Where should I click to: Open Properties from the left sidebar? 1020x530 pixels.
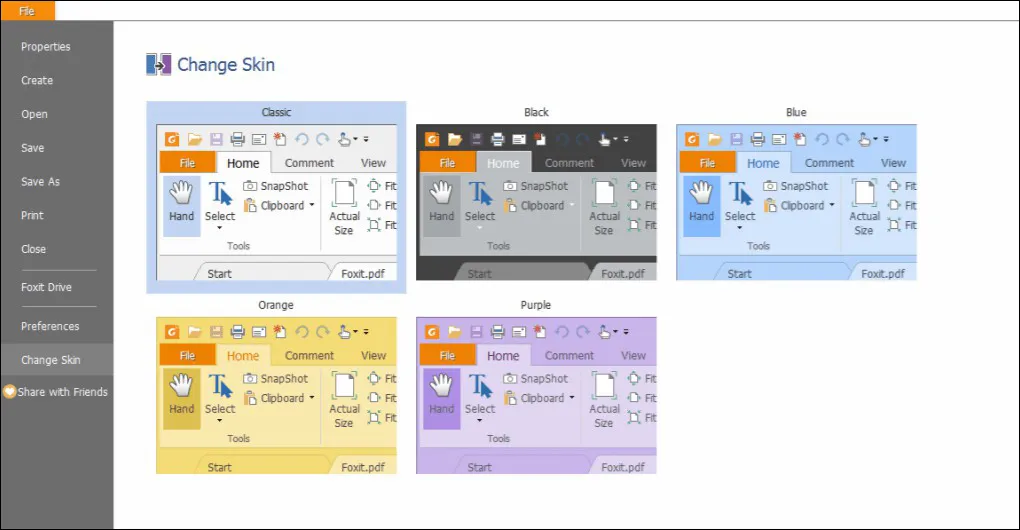[x=46, y=47]
